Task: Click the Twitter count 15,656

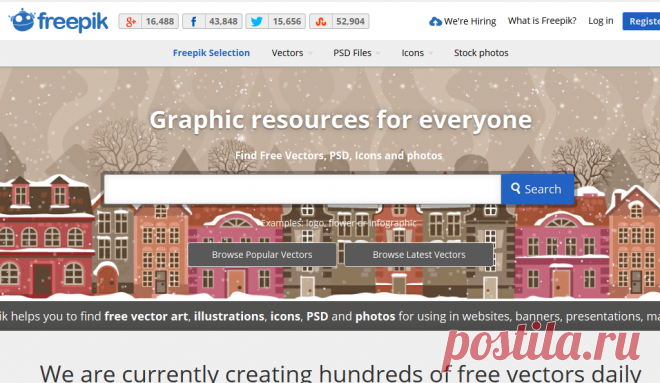Action: point(287,21)
